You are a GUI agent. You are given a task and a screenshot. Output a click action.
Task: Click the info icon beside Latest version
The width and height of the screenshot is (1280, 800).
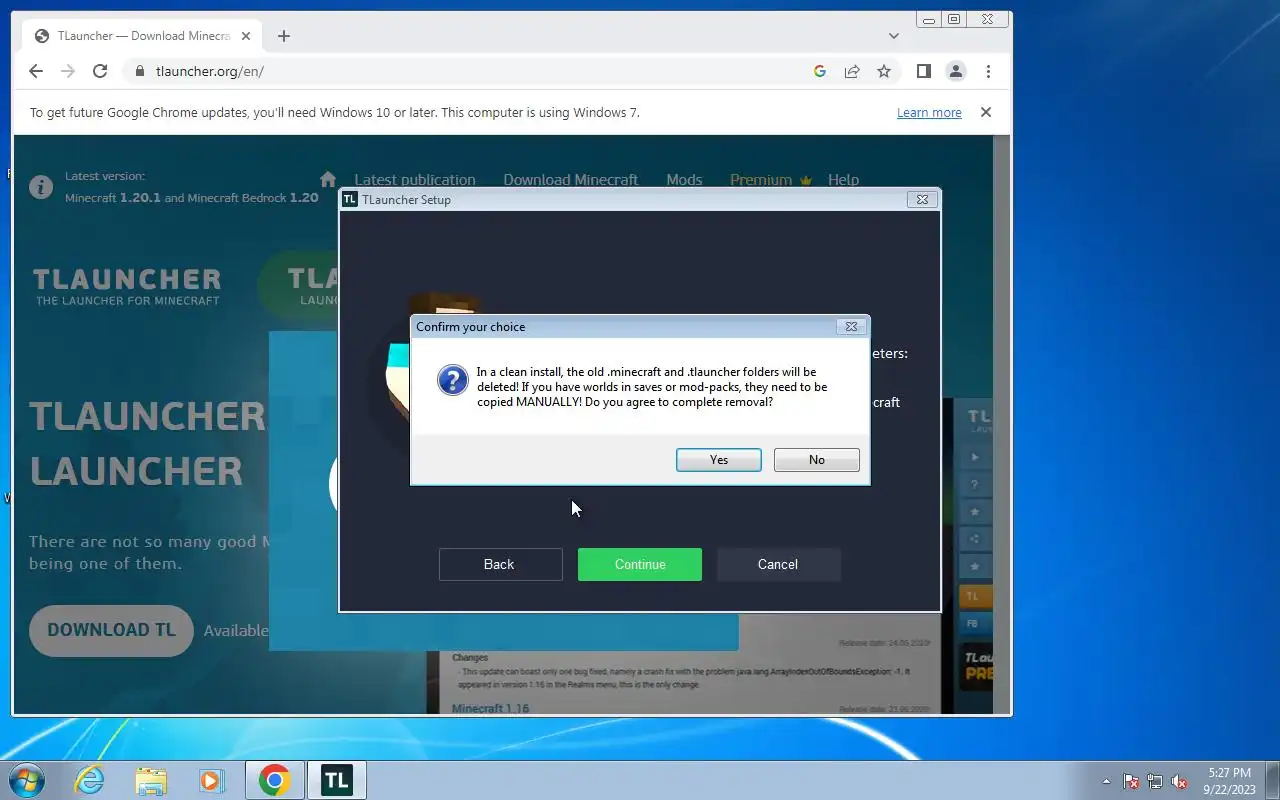click(41, 187)
